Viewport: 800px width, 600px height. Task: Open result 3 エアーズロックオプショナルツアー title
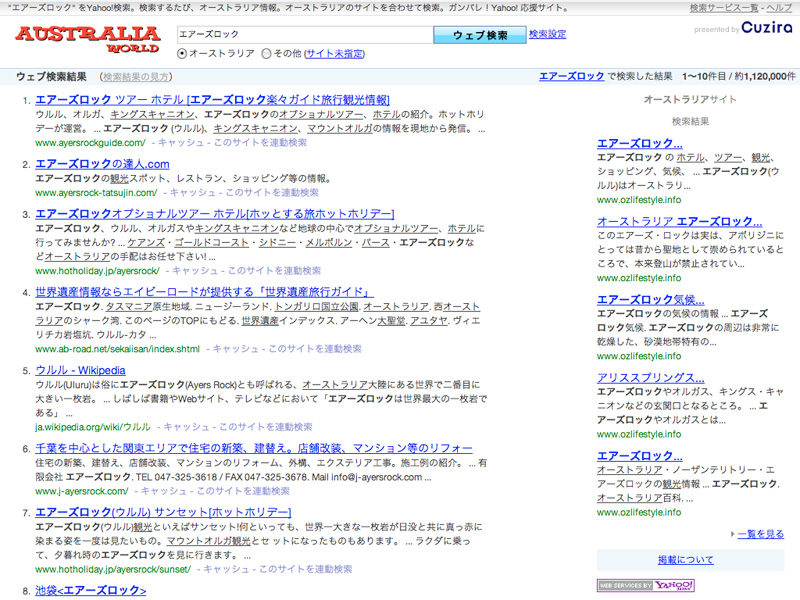click(215, 214)
